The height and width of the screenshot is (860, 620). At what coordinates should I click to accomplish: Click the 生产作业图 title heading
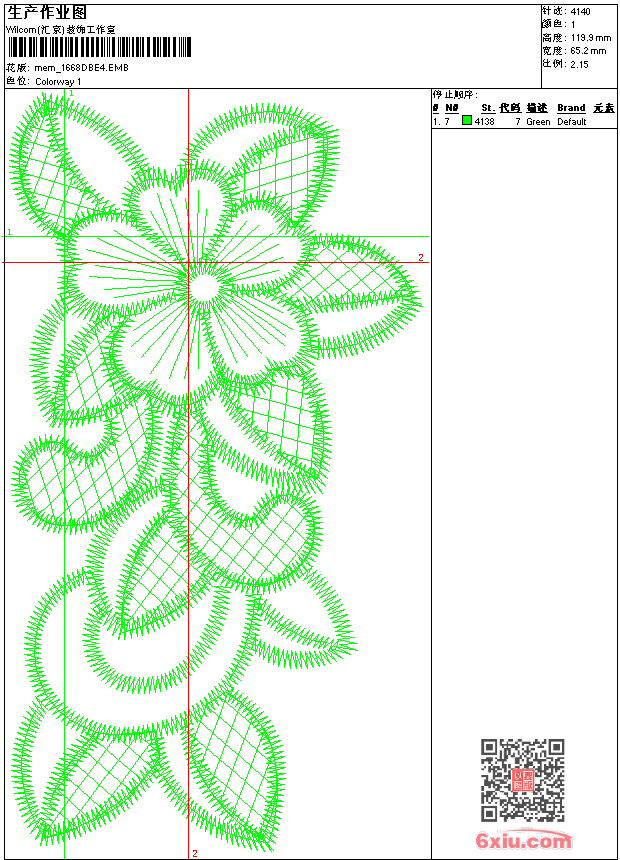(47, 12)
